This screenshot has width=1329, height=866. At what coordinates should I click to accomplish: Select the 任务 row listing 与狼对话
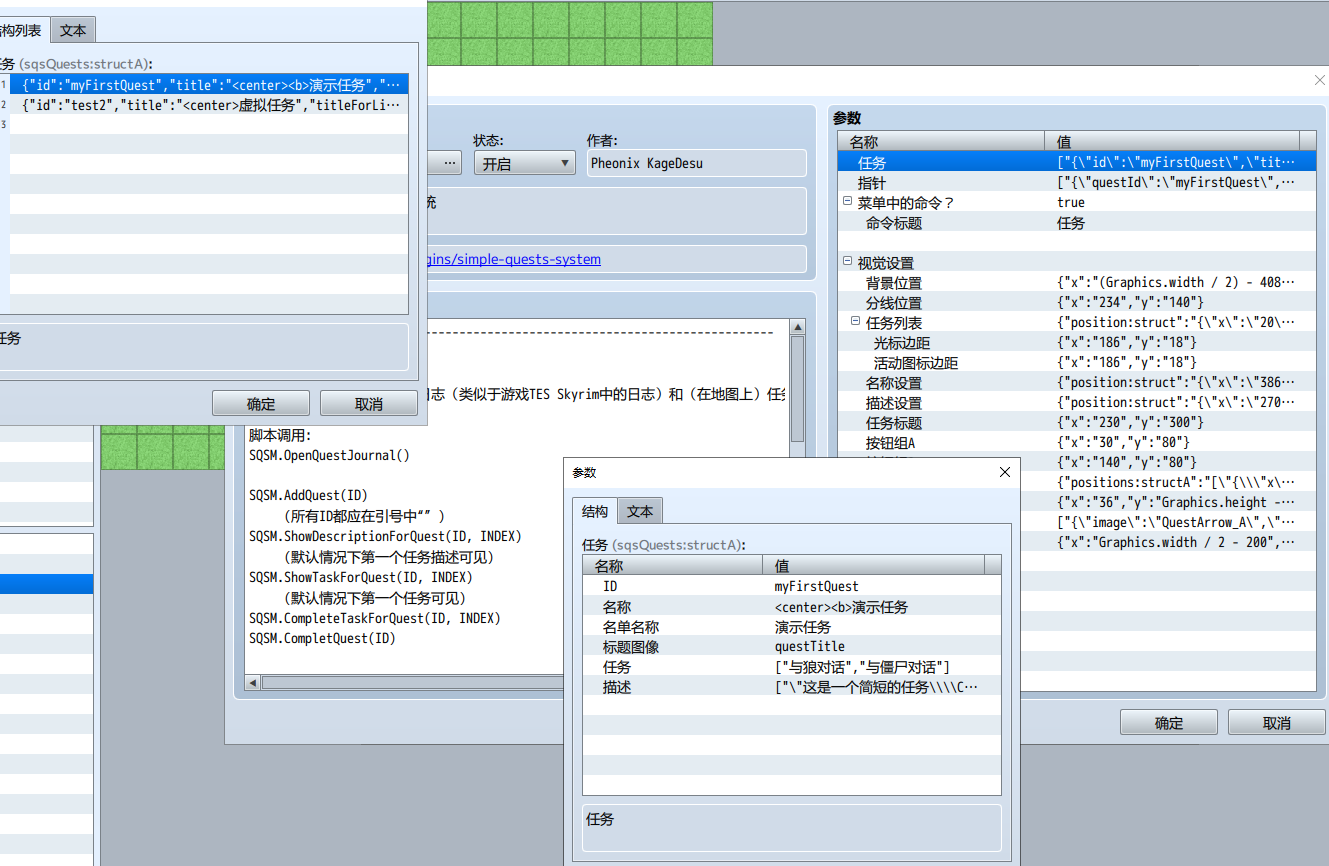(x=792, y=666)
